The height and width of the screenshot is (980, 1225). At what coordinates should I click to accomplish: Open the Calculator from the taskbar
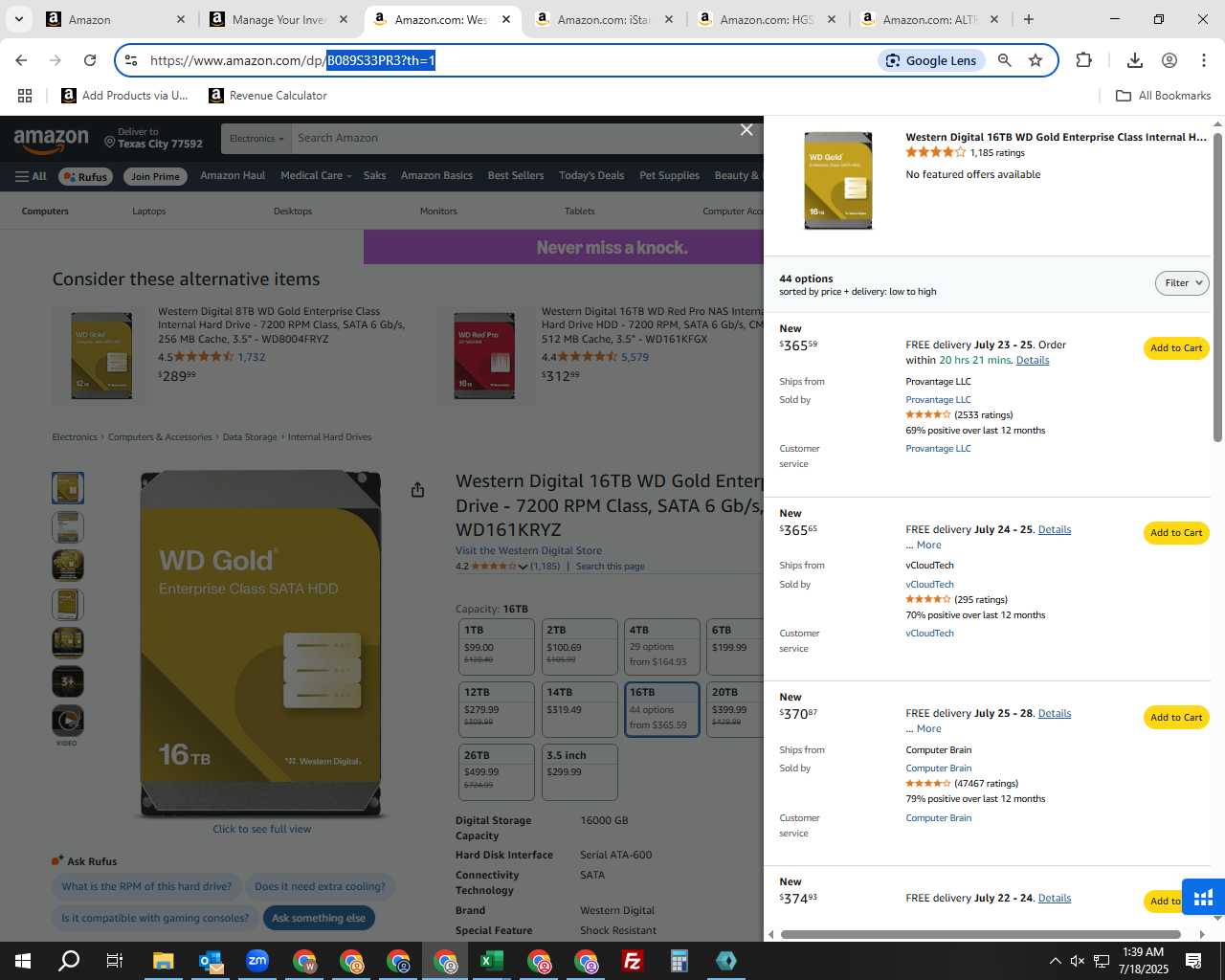679,961
